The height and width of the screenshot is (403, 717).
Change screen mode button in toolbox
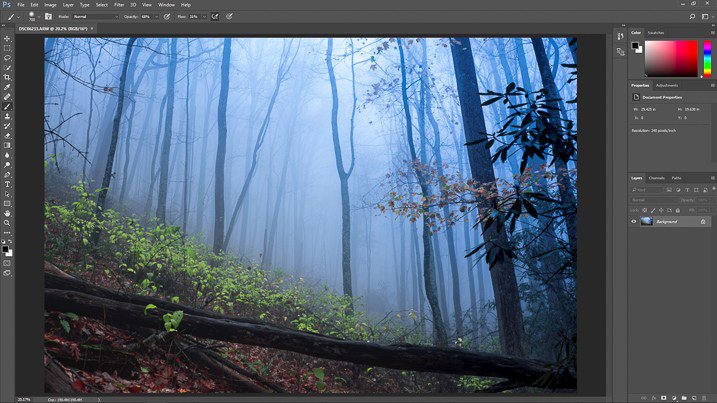click(x=7, y=273)
